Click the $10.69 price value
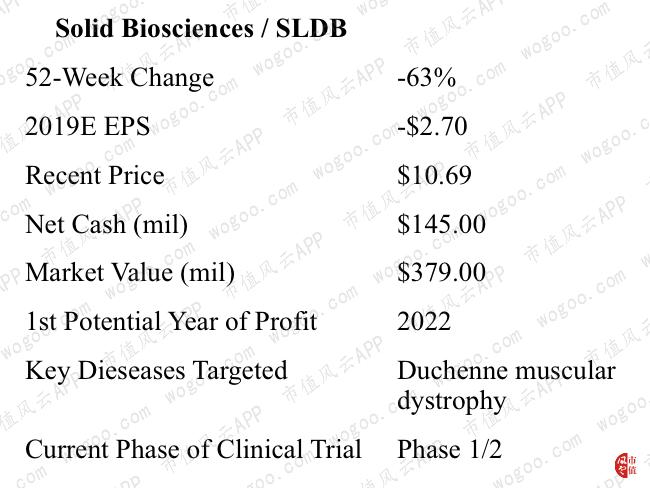650x488 pixels. tap(435, 175)
